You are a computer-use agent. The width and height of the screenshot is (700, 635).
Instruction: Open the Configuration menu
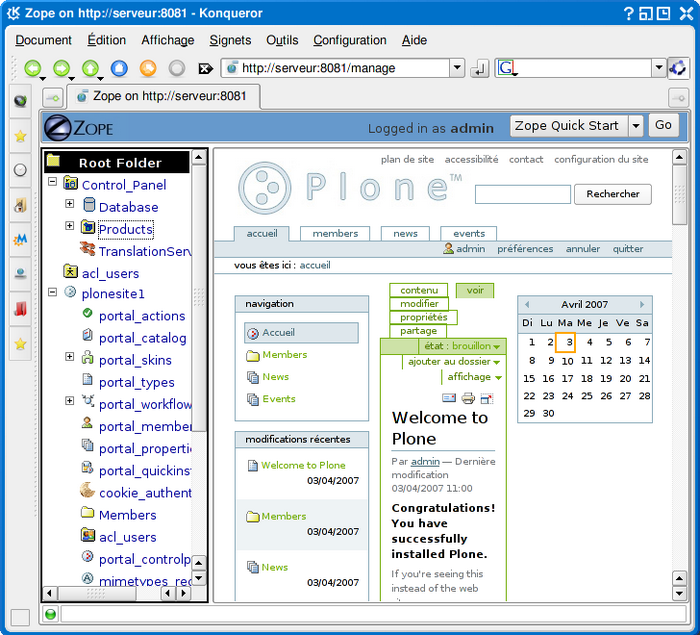coord(350,40)
